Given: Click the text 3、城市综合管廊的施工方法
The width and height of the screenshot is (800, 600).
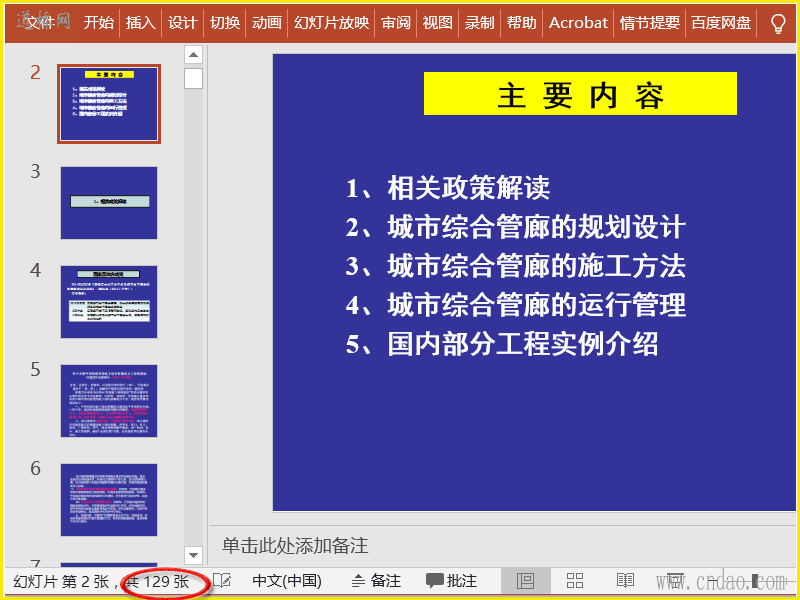Looking at the screenshot, I should point(515,266).
